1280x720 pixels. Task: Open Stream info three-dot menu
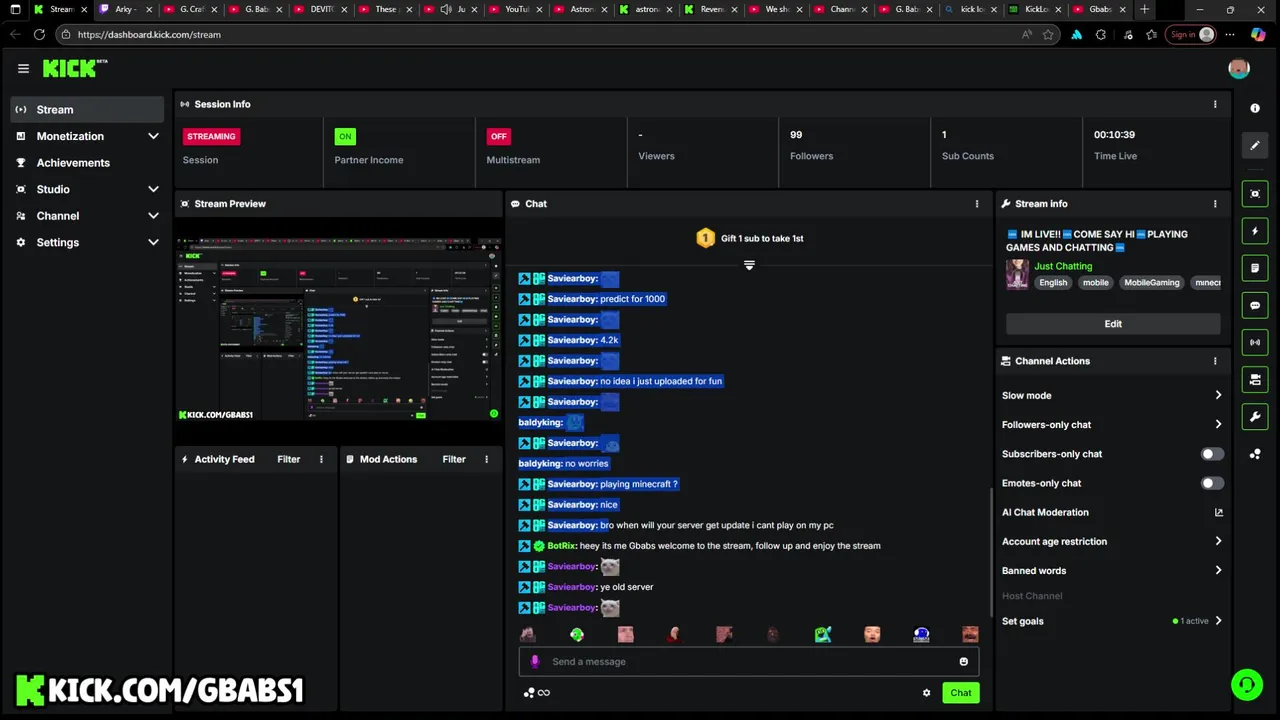[1215, 203]
